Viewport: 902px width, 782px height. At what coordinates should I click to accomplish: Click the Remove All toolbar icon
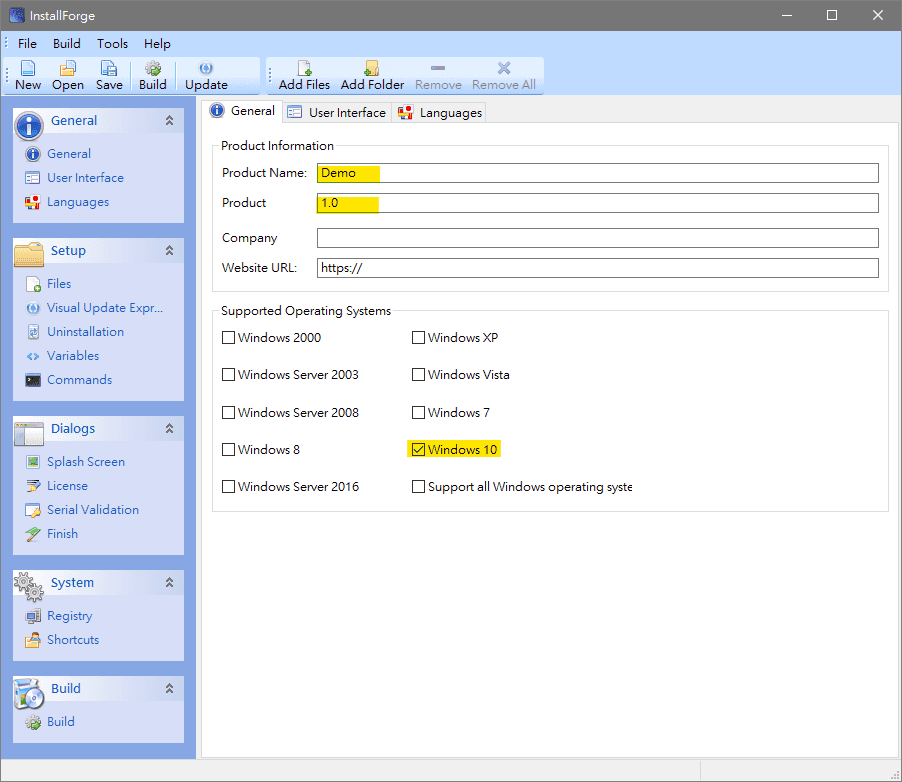click(x=504, y=68)
